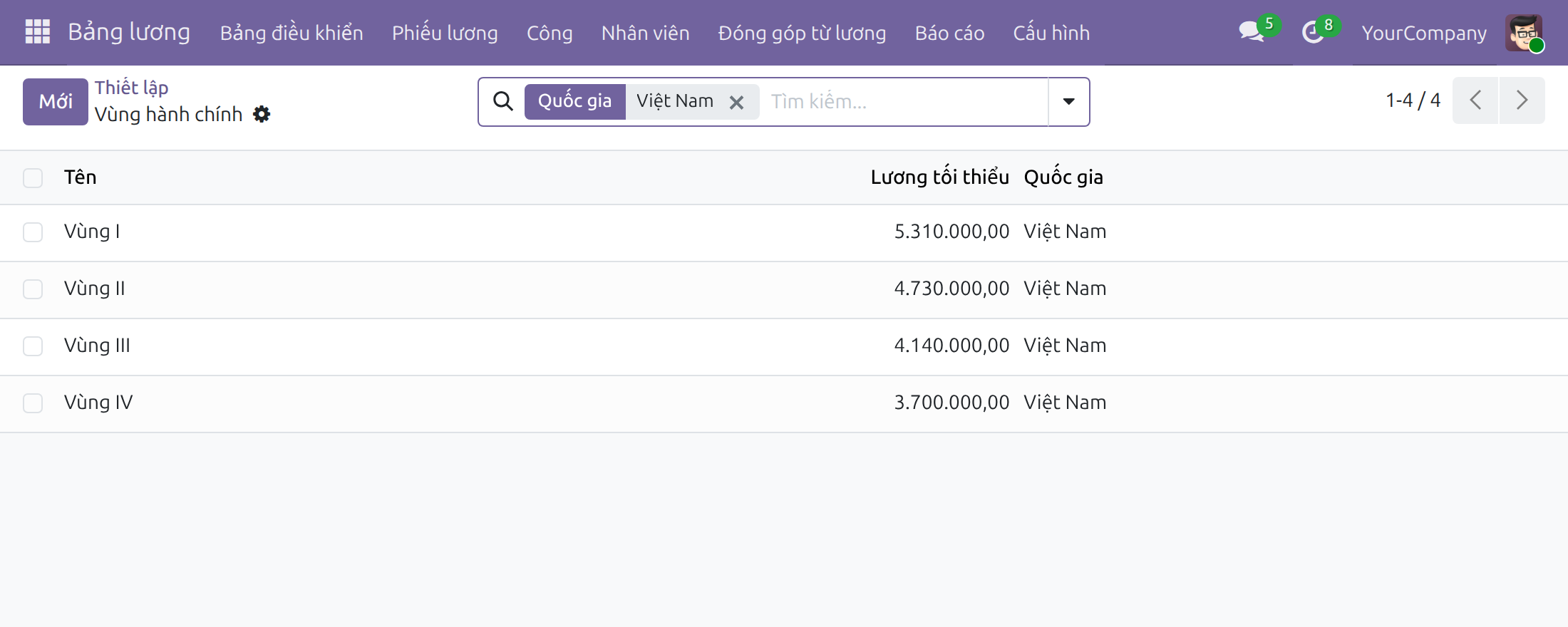Image resolution: width=1568 pixels, height=627 pixels.
Task: Click the Bảng lương app title
Action: [x=129, y=32]
